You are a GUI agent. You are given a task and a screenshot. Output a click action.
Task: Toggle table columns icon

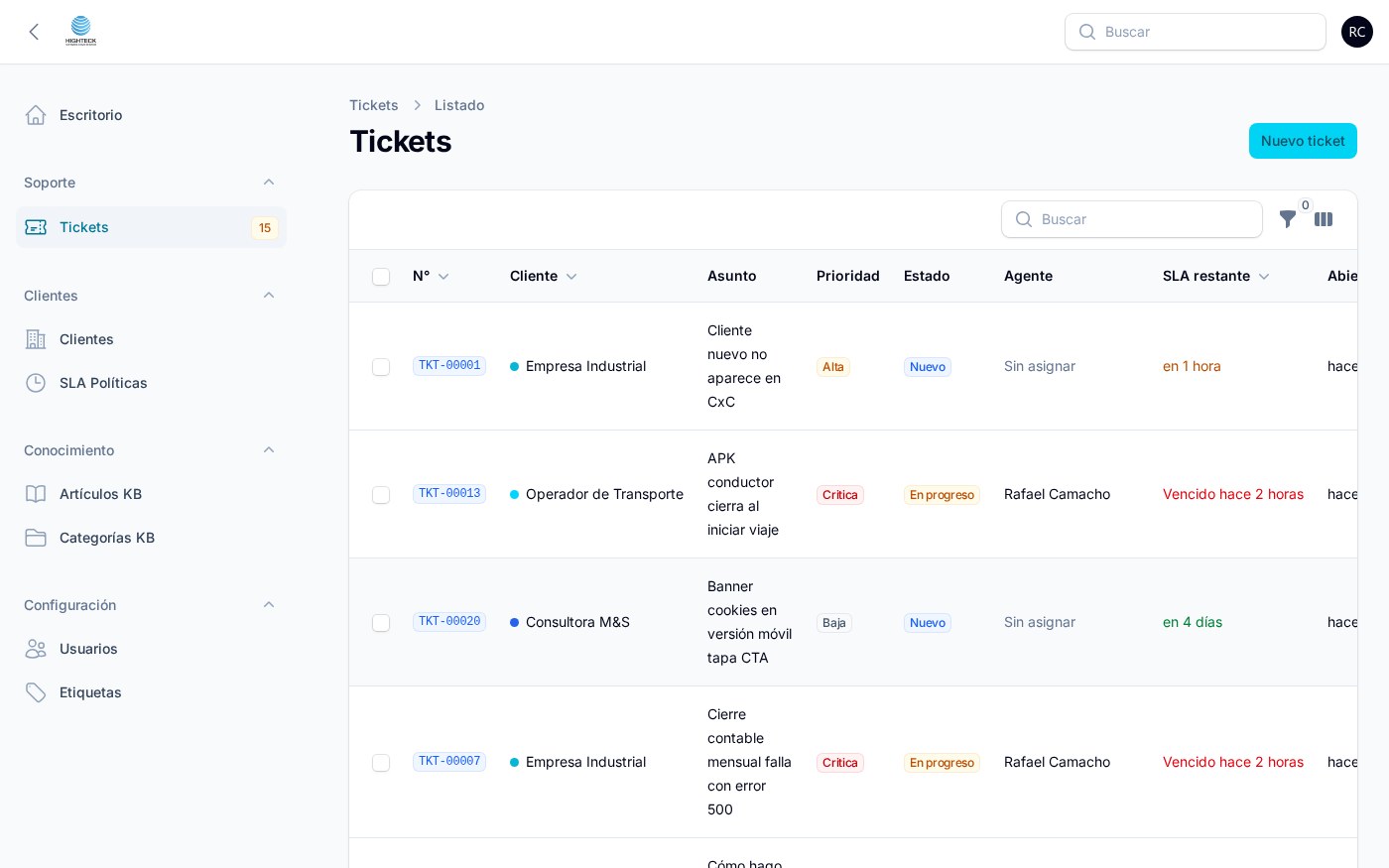coord(1324,219)
